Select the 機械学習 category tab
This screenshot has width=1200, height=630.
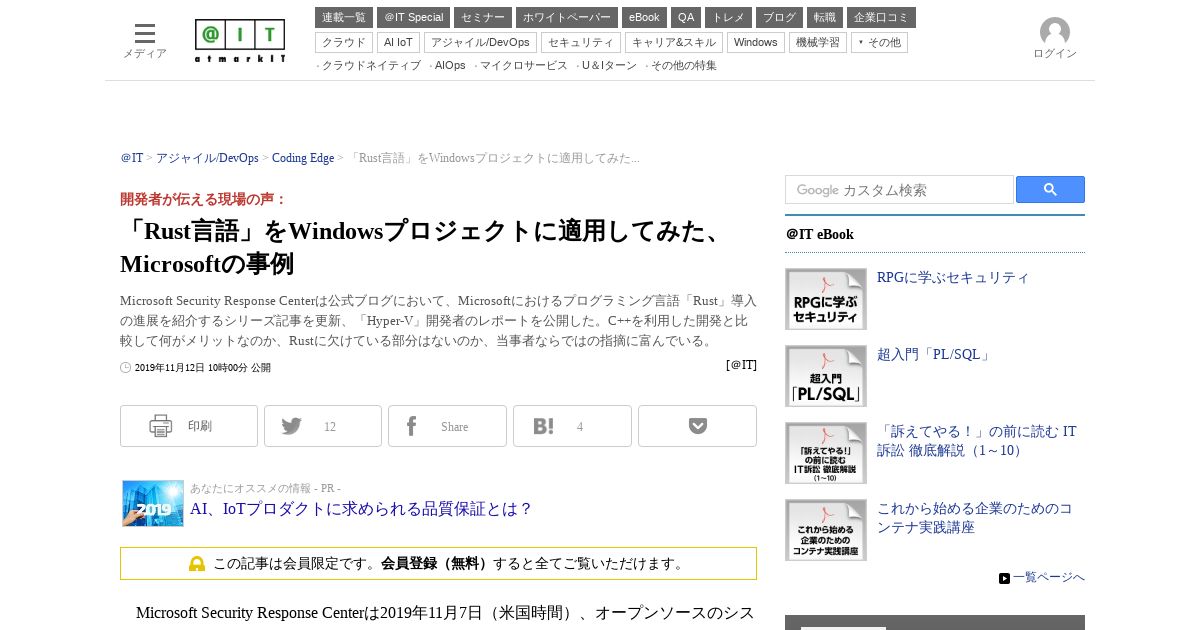[x=817, y=43]
